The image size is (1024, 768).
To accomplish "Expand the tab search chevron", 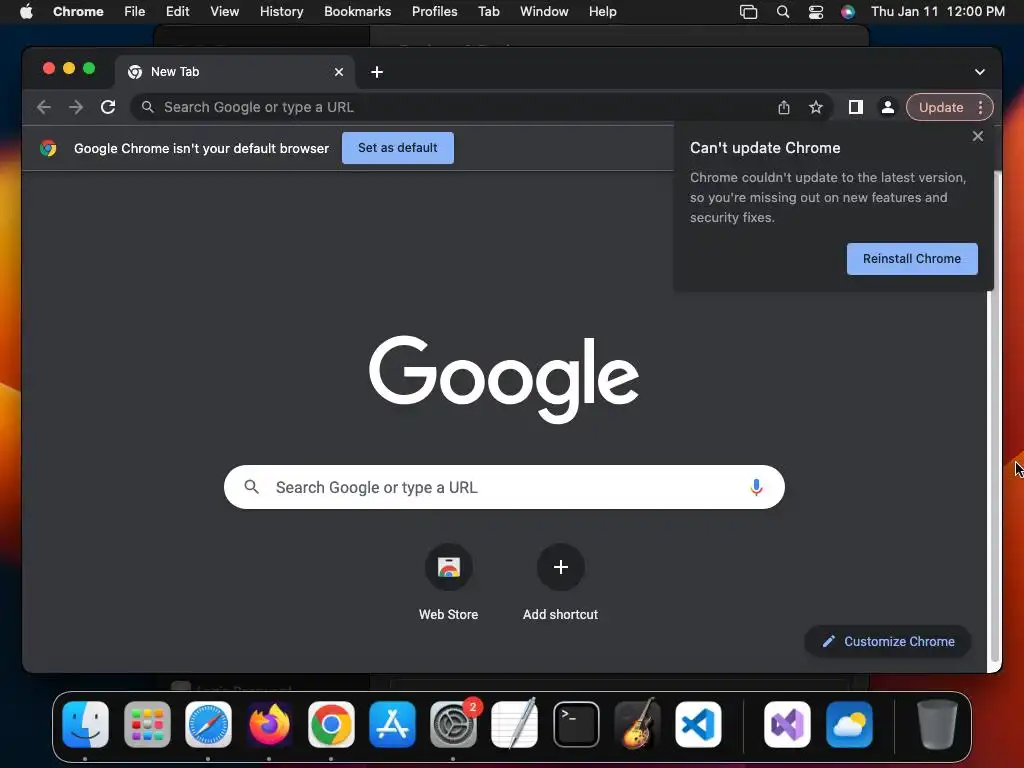I will pos(980,72).
